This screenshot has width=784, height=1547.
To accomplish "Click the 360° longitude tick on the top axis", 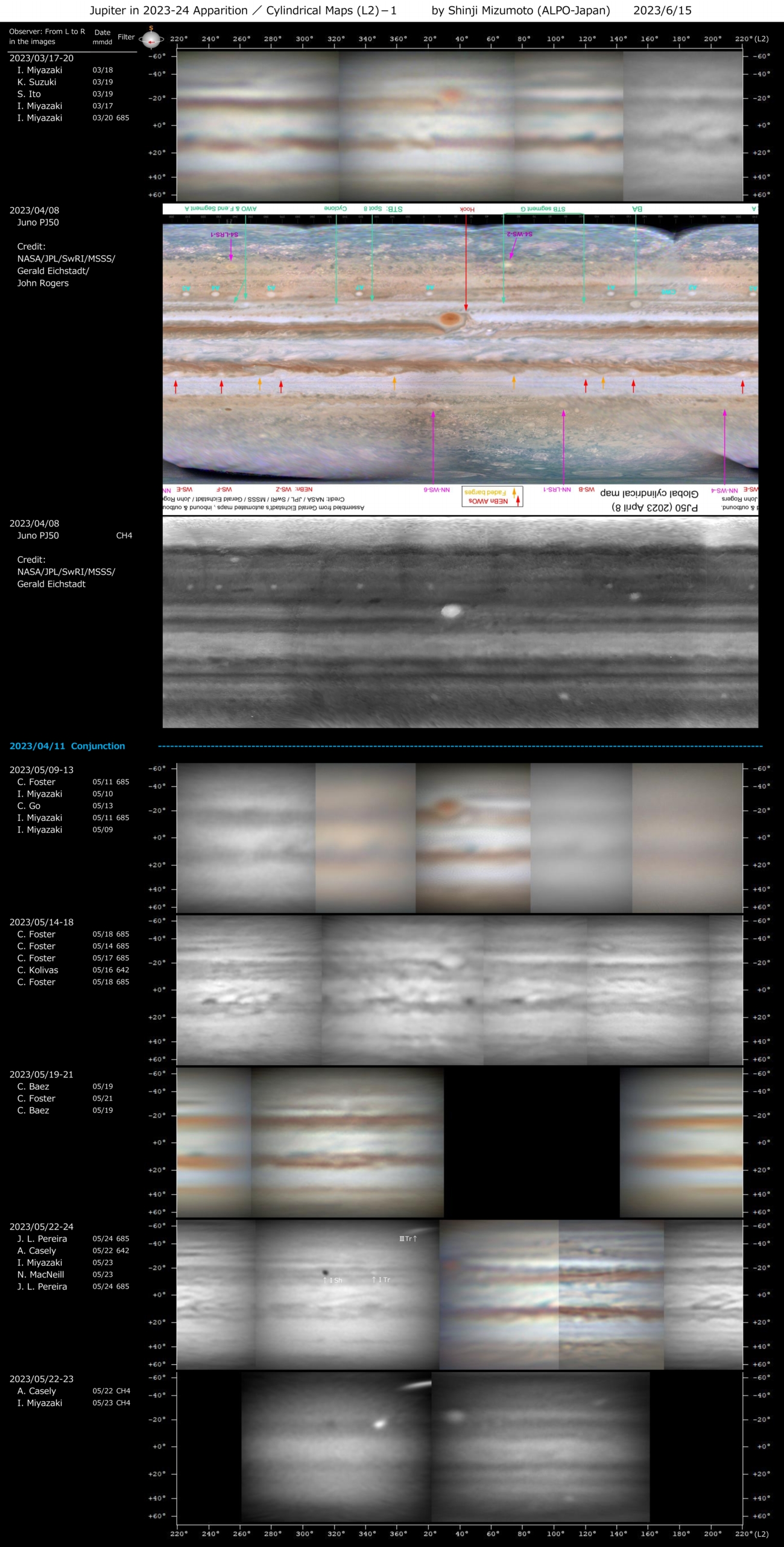I will tap(398, 39).
